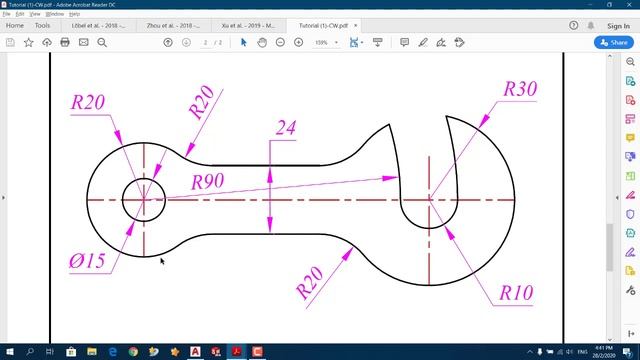Print the document
This screenshot has width=640, height=360.
point(65,42)
